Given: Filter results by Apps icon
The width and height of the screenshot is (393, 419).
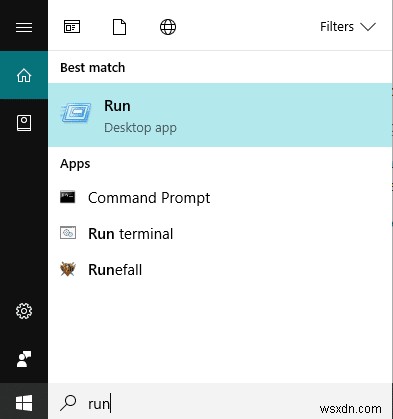Looking at the screenshot, I should click(x=72, y=27).
